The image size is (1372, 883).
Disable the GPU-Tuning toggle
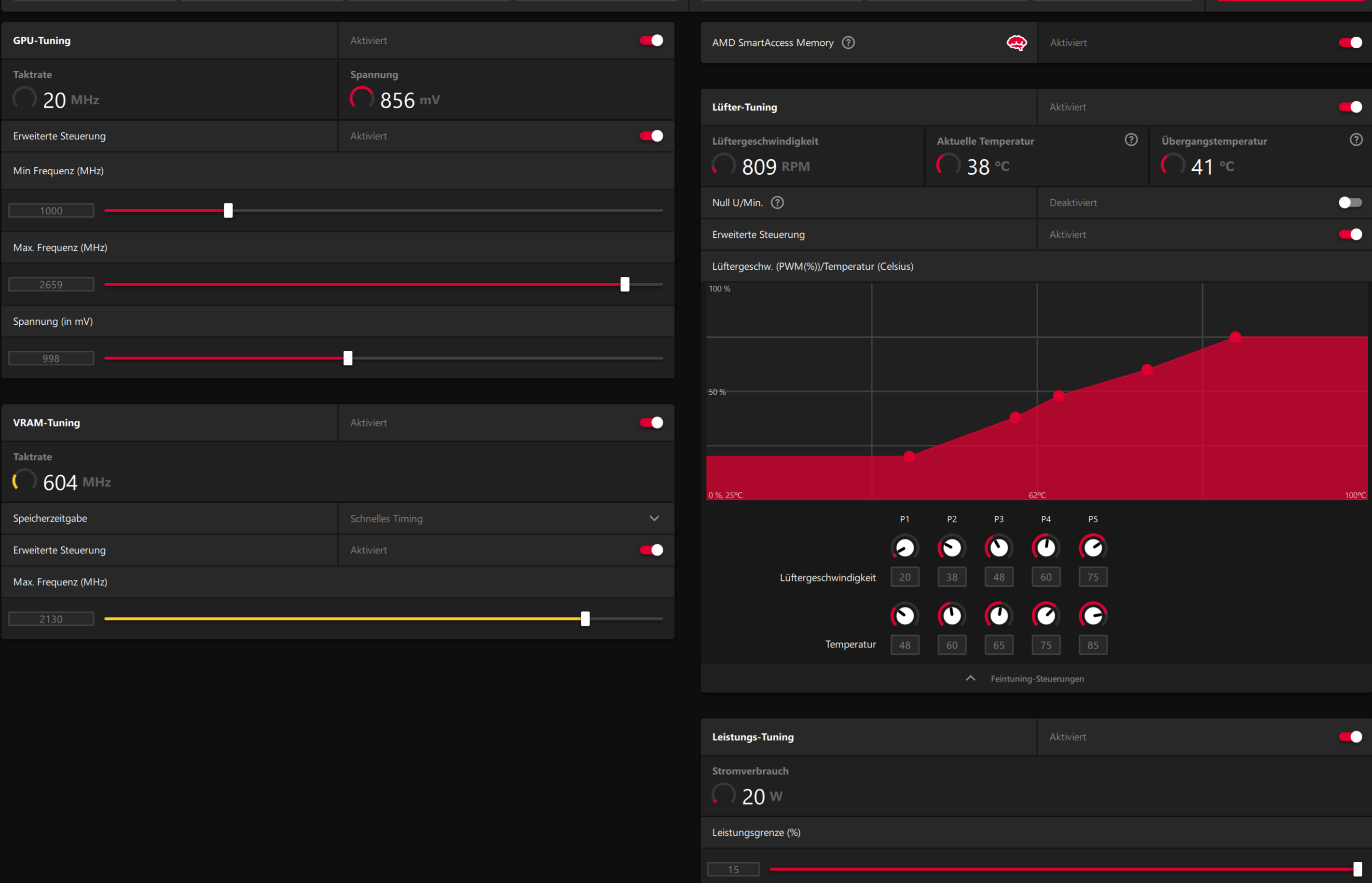coord(650,40)
